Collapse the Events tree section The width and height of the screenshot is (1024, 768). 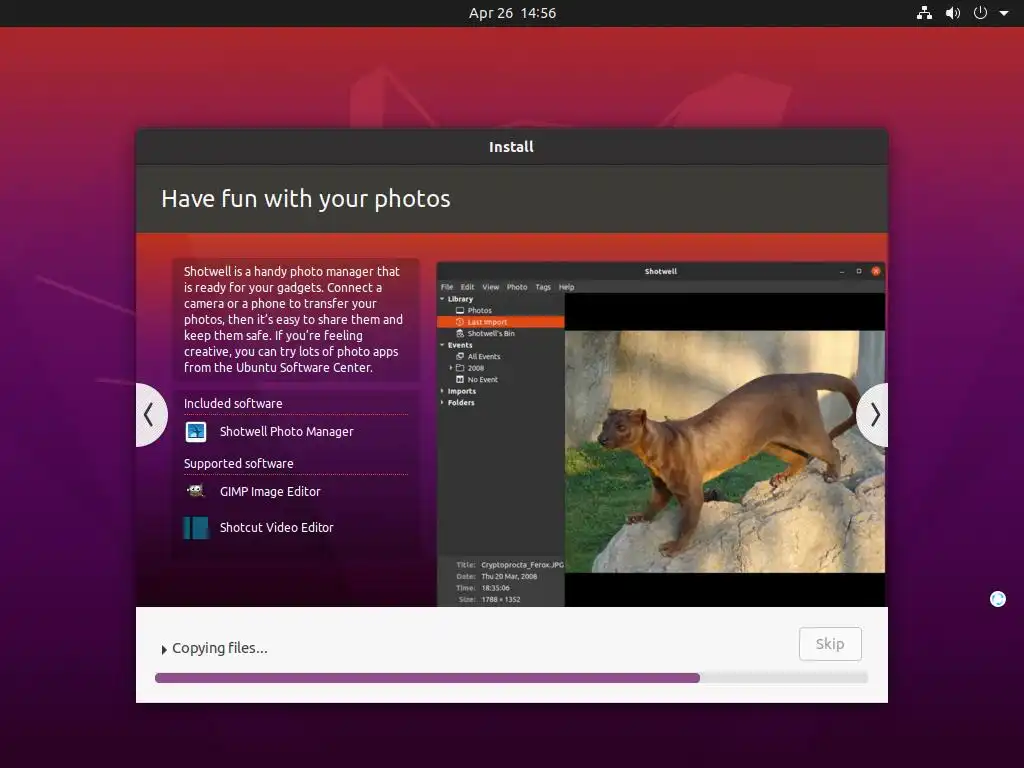pyautogui.click(x=442, y=345)
